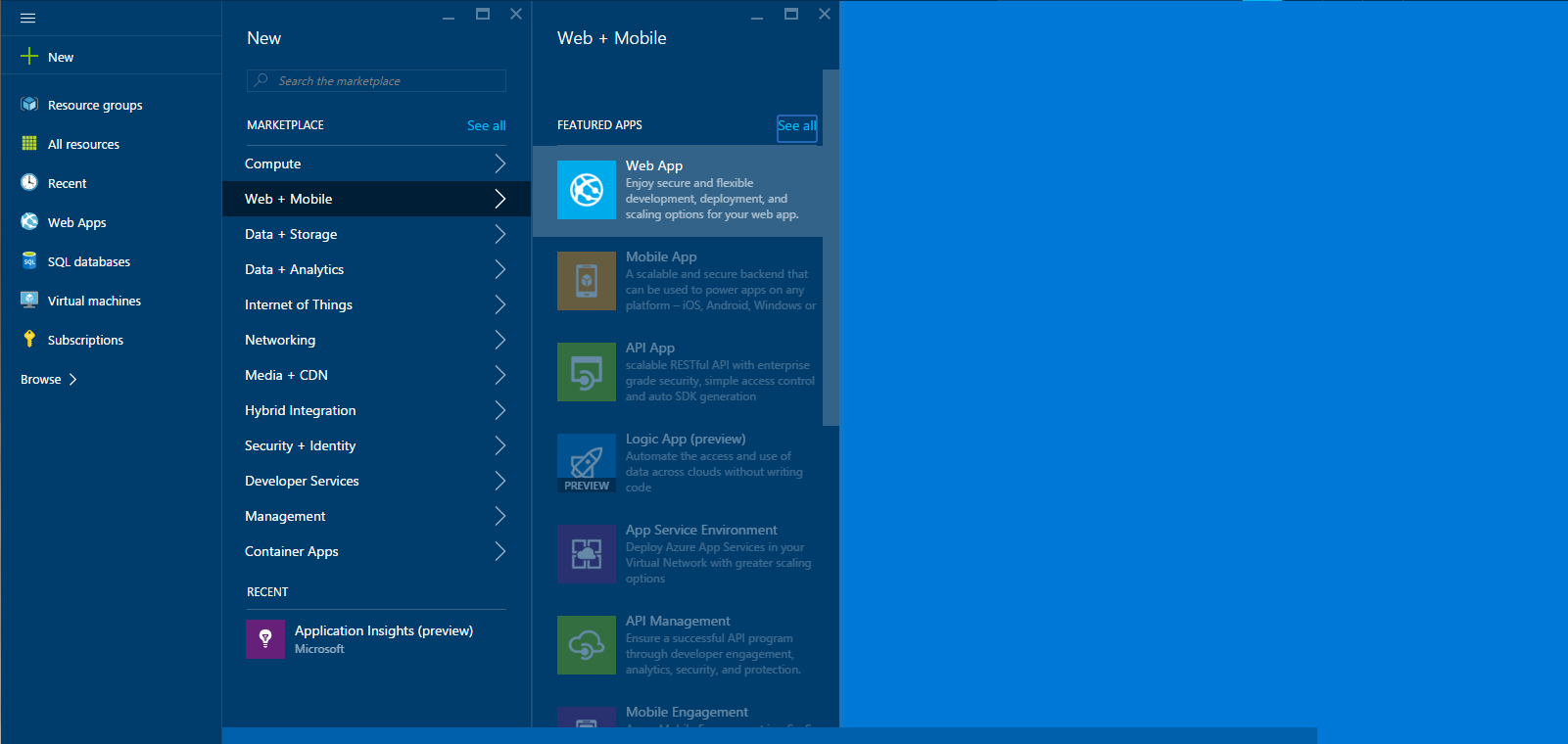Select Networking category
This screenshot has width=1568, height=744.
point(376,340)
